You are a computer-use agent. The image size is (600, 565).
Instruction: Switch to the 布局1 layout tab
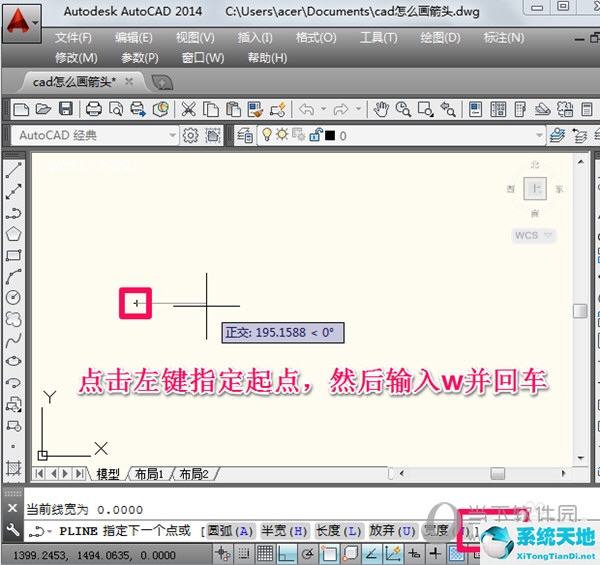tap(149, 474)
